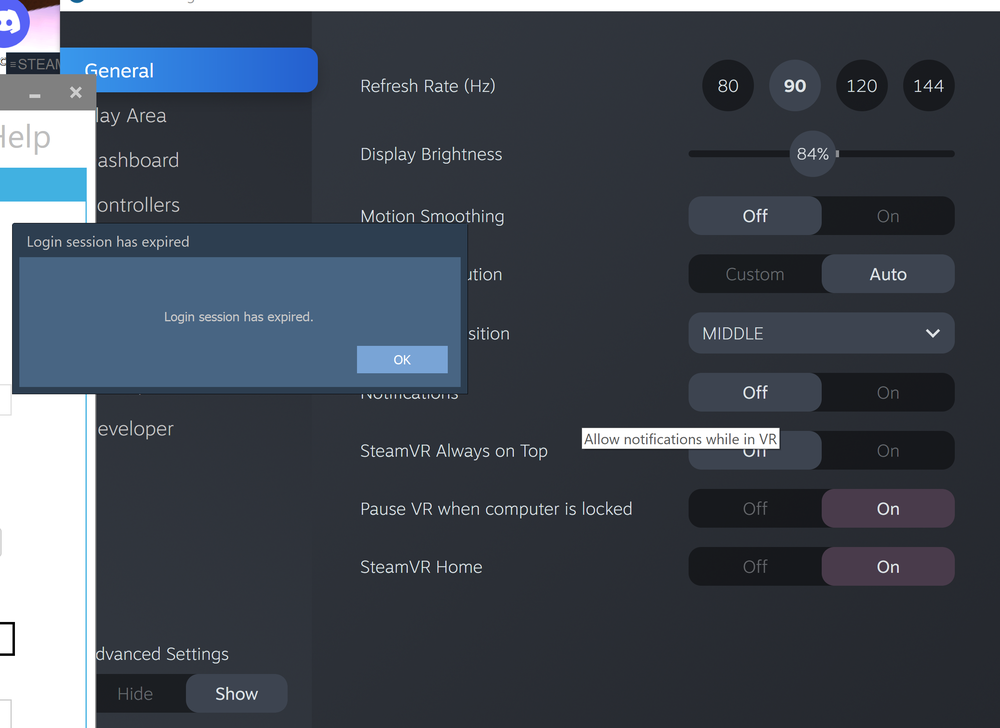This screenshot has width=1000, height=728.
Task: Click the Motion Smoothing label
Action: (x=432, y=216)
